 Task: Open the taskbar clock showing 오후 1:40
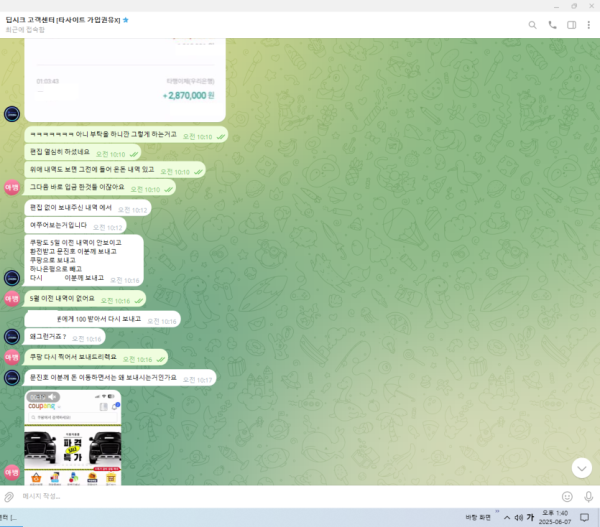(555, 517)
